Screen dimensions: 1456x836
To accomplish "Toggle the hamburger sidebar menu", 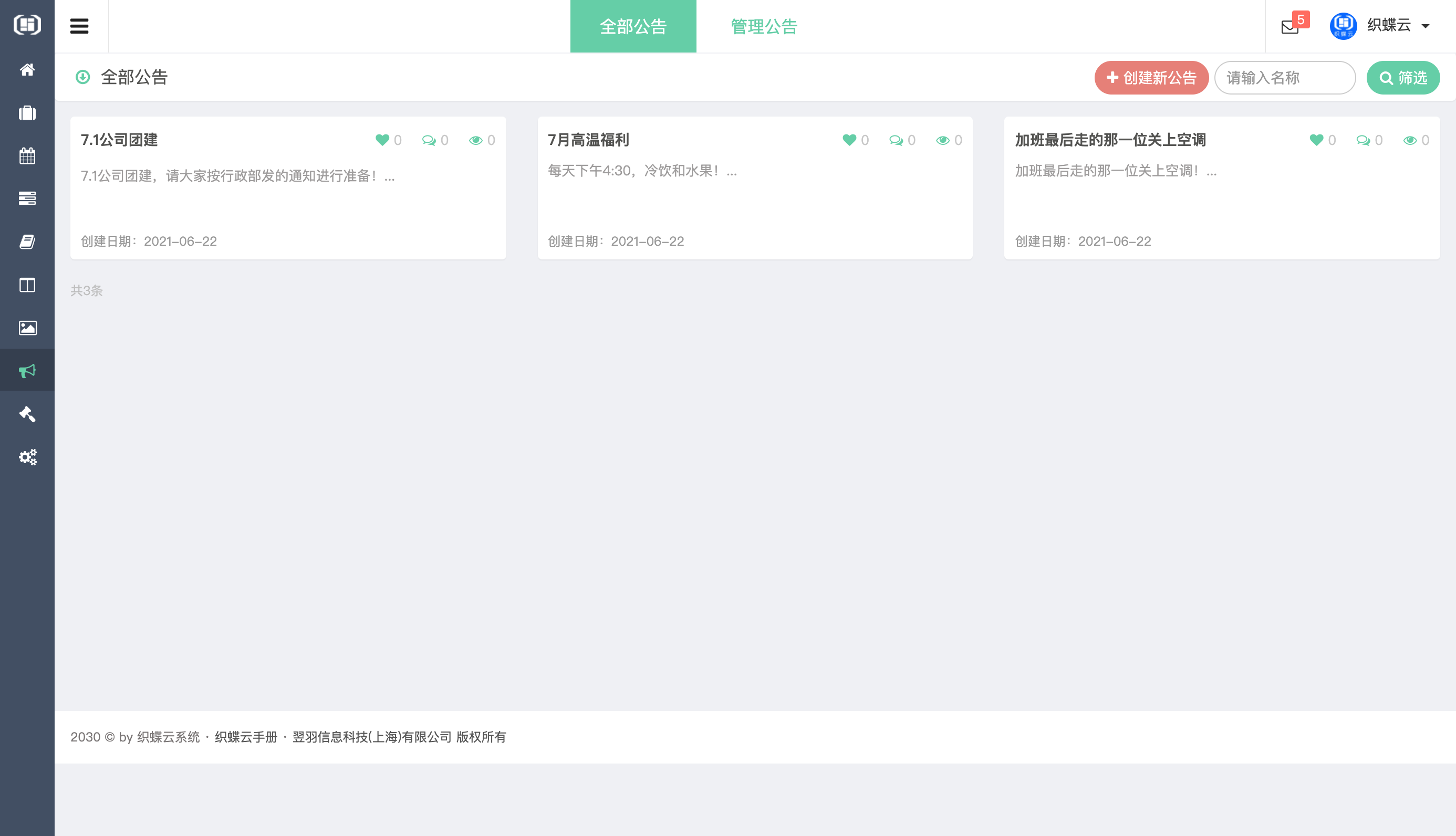I will 79,26.
